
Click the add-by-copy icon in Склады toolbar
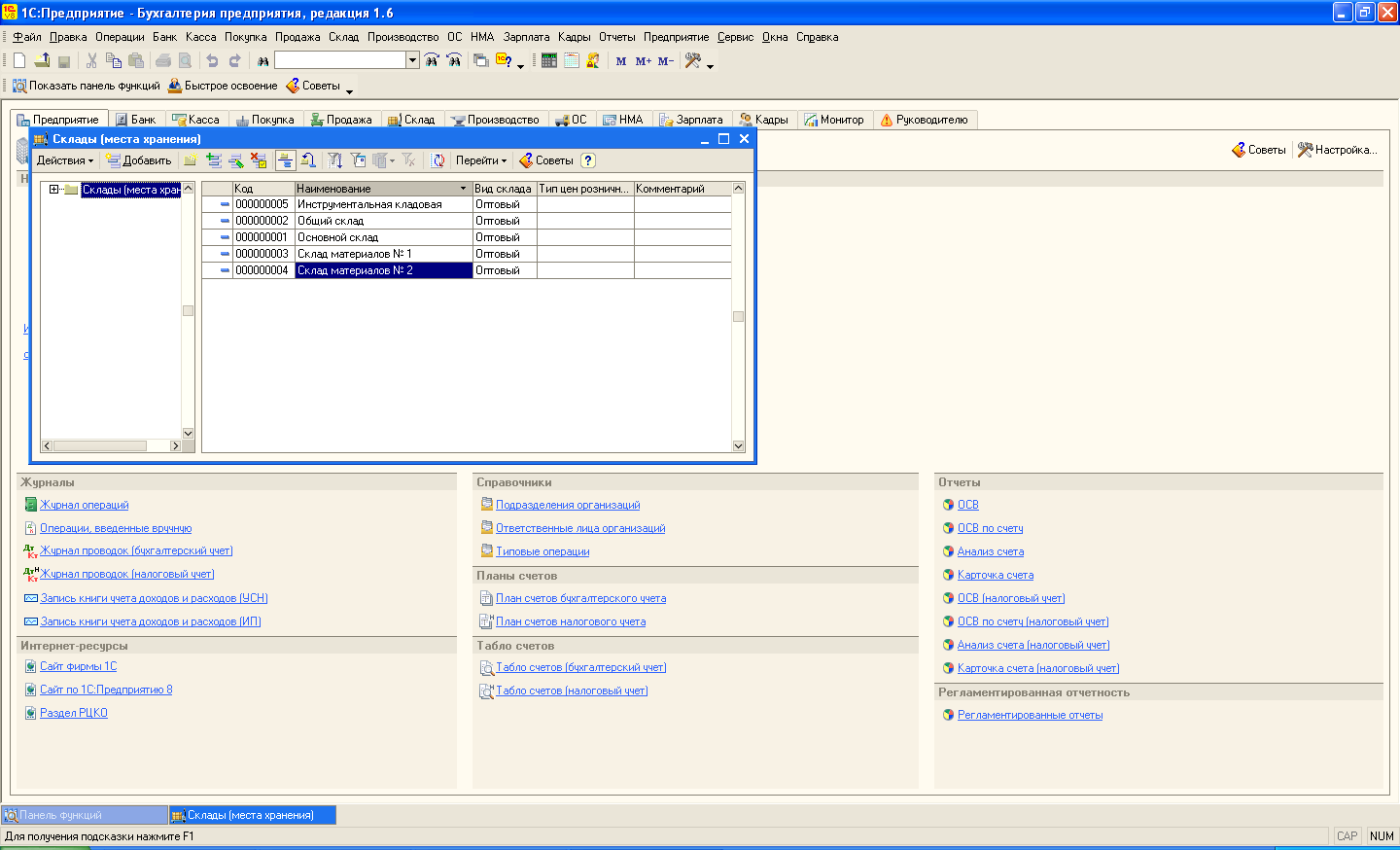(214, 160)
